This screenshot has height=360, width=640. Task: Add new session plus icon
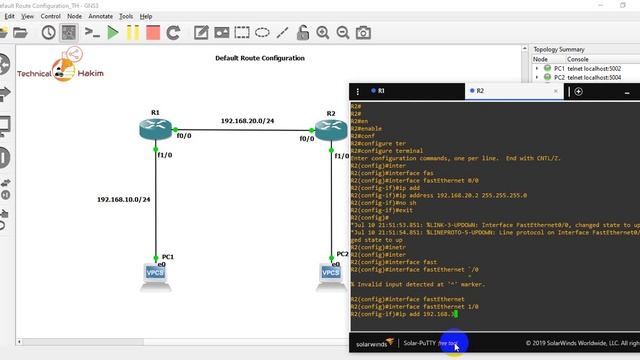click(578, 91)
